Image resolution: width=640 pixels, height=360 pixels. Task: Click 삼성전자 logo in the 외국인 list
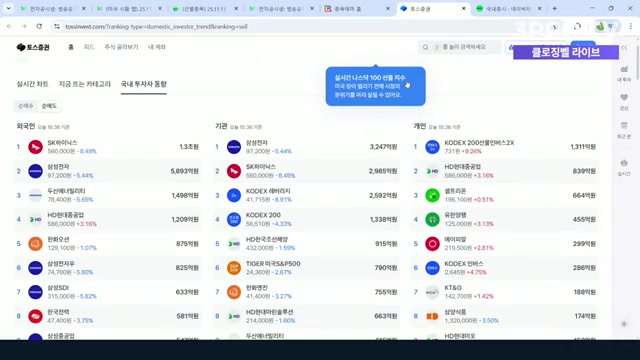pyautogui.click(x=36, y=171)
